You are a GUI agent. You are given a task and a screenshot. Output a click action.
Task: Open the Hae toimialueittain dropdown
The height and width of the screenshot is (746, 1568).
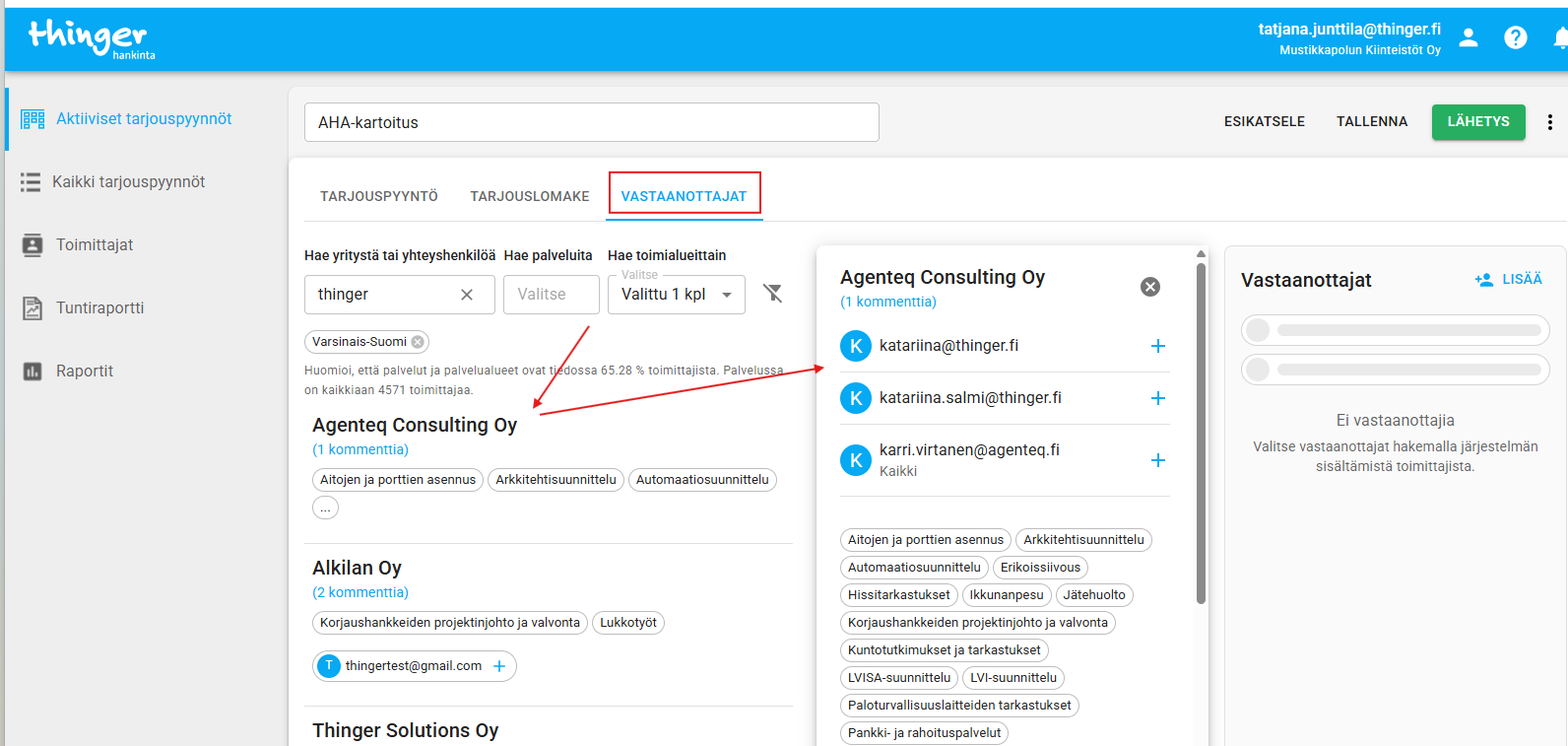677,295
